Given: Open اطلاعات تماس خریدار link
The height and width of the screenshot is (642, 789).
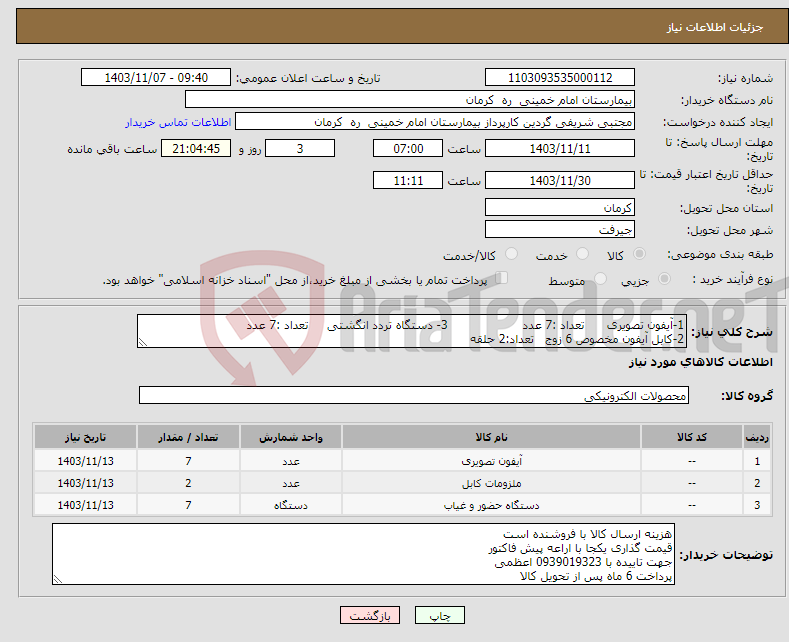Looking at the screenshot, I should tap(178, 122).
